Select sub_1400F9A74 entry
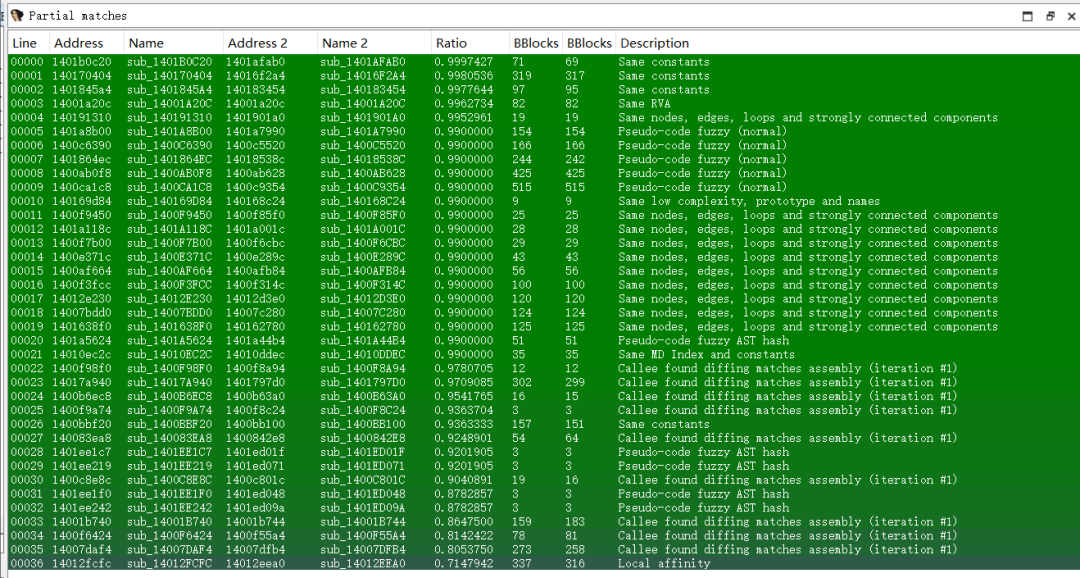This screenshot has height=578, width=1080. click(x=169, y=410)
